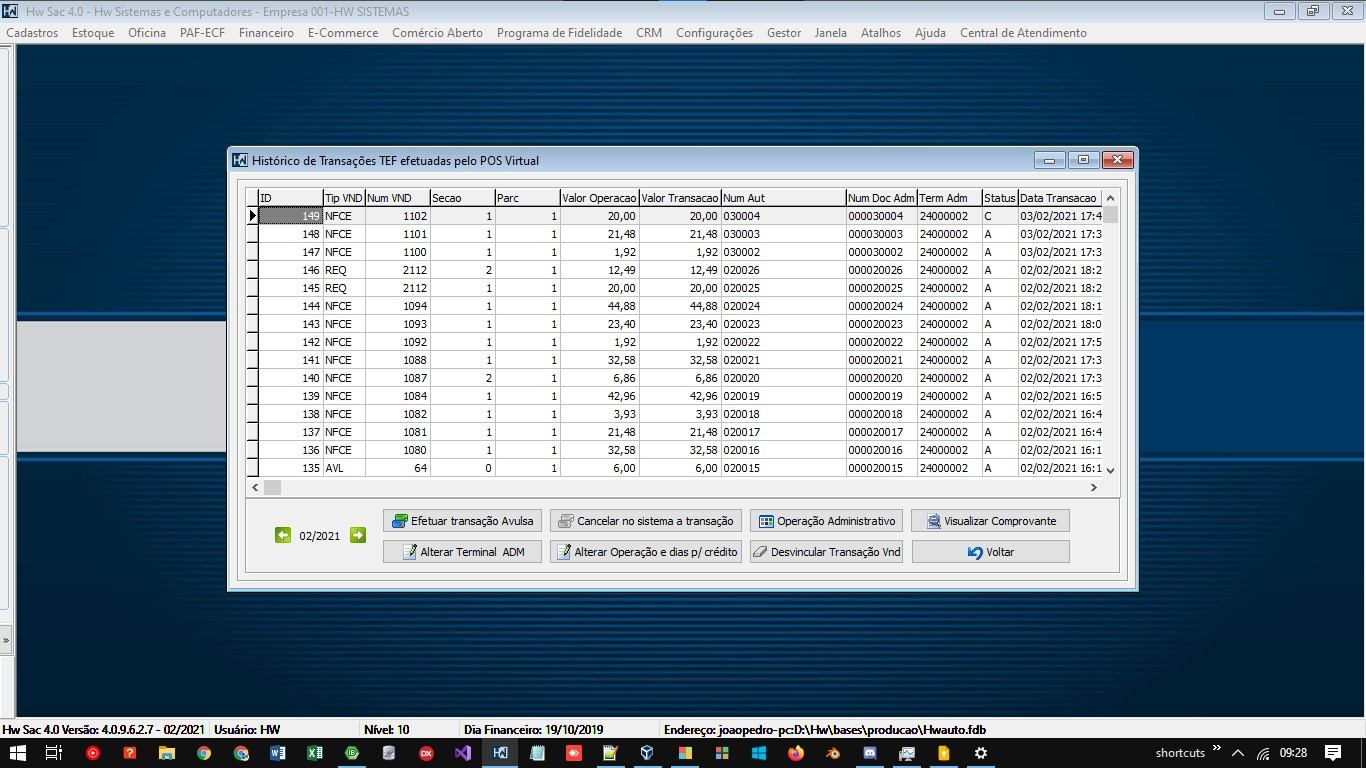Click the Voltar button
The image size is (1366, 768).
990,552
